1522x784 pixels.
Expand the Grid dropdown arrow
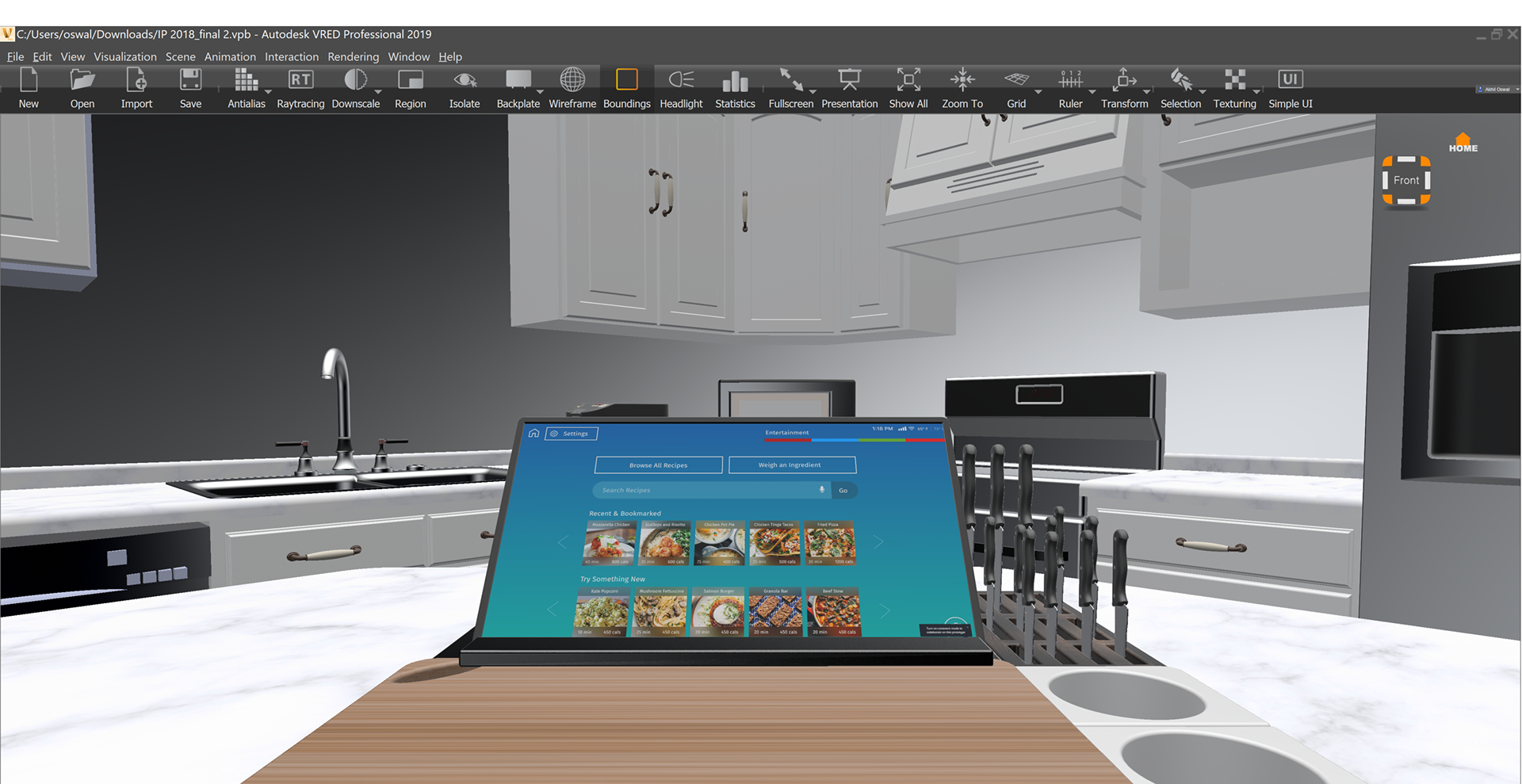click(x=1038, y=92)
